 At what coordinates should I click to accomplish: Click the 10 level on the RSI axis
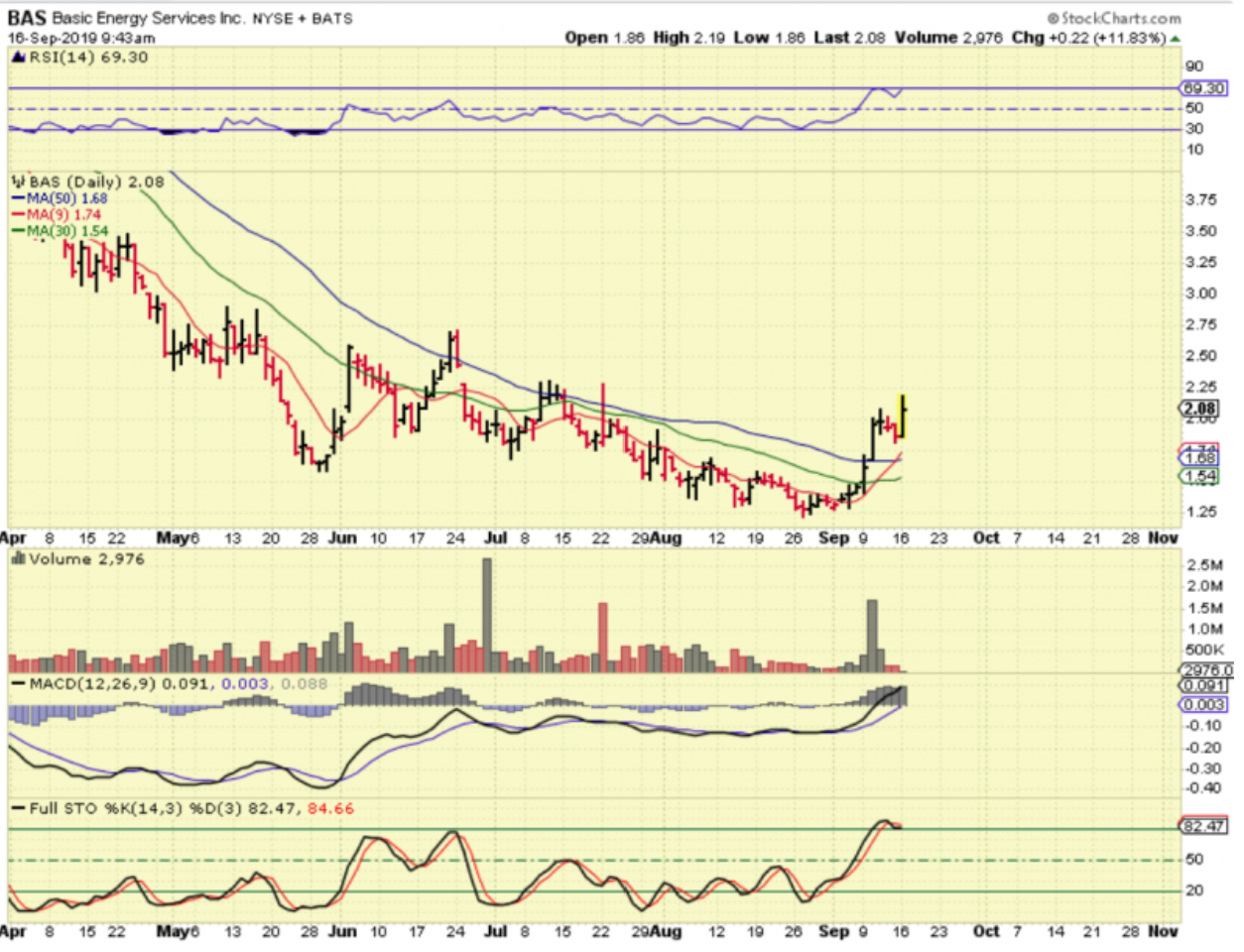pyautogui.click(x=1193, y=150)
